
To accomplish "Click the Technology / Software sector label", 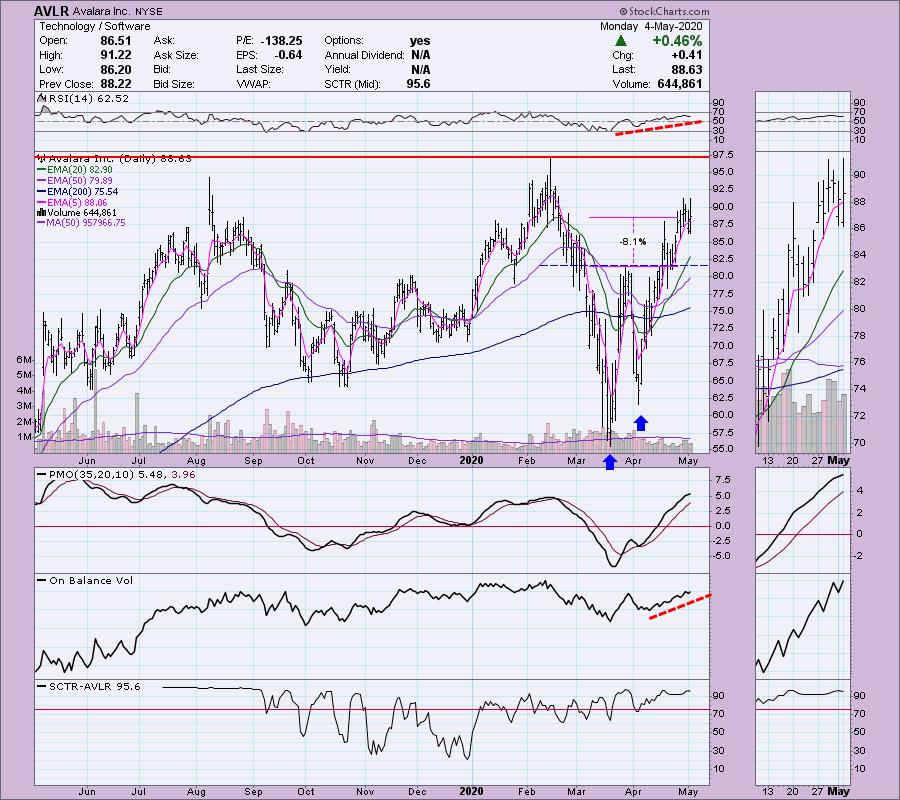I will [95, 26].
